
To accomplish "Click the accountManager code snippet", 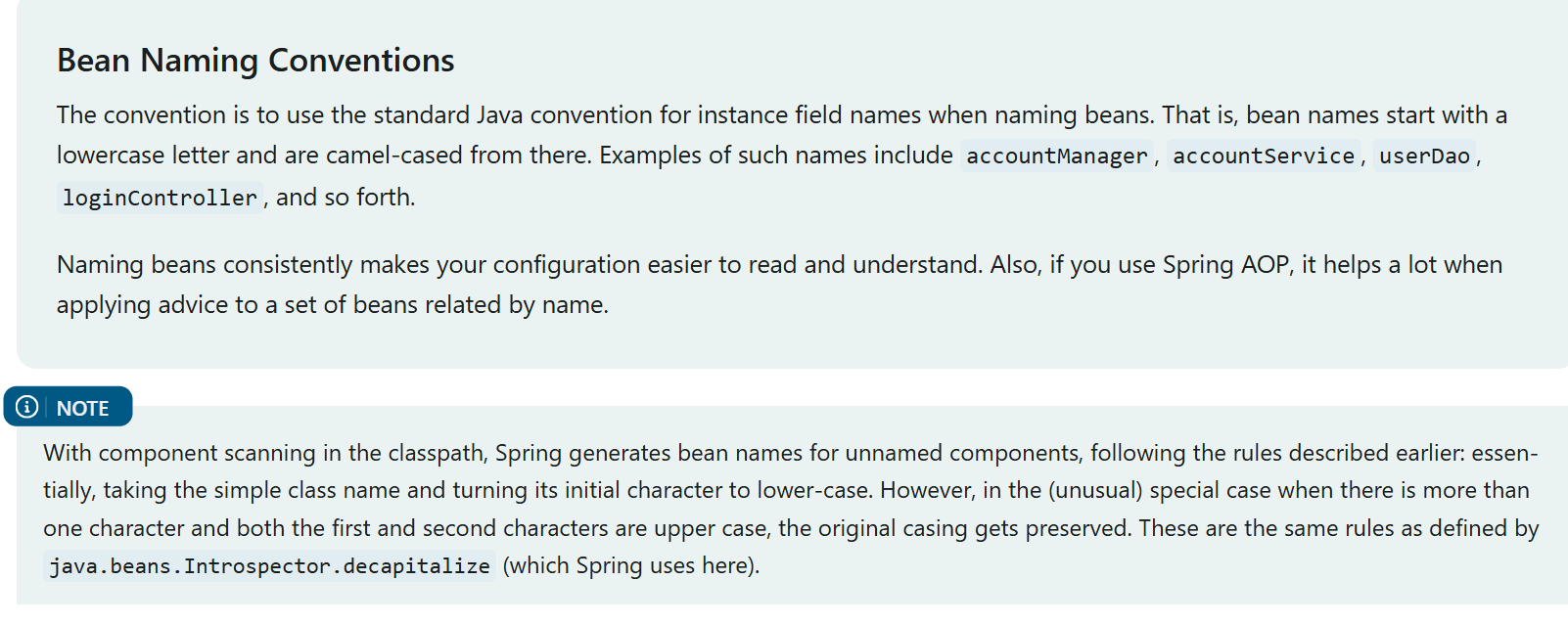I will point(1057,156).
